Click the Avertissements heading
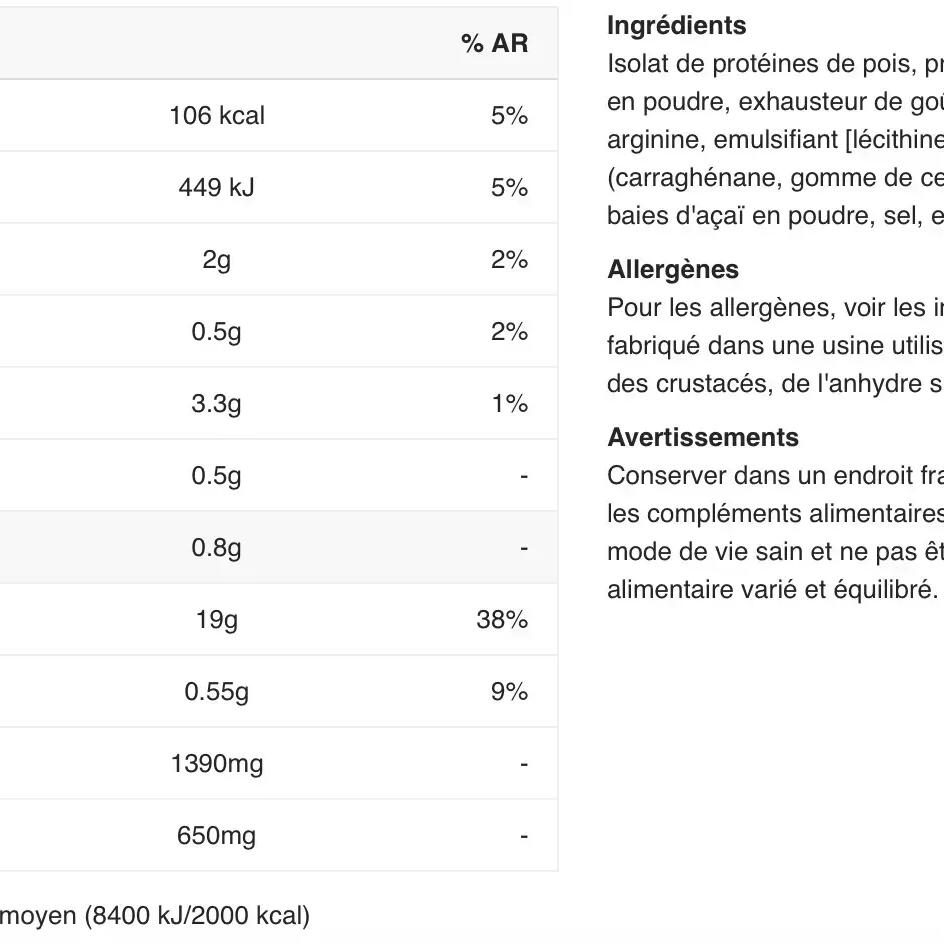The height and width of the screenshot is (944, 944). coord(703,437)
